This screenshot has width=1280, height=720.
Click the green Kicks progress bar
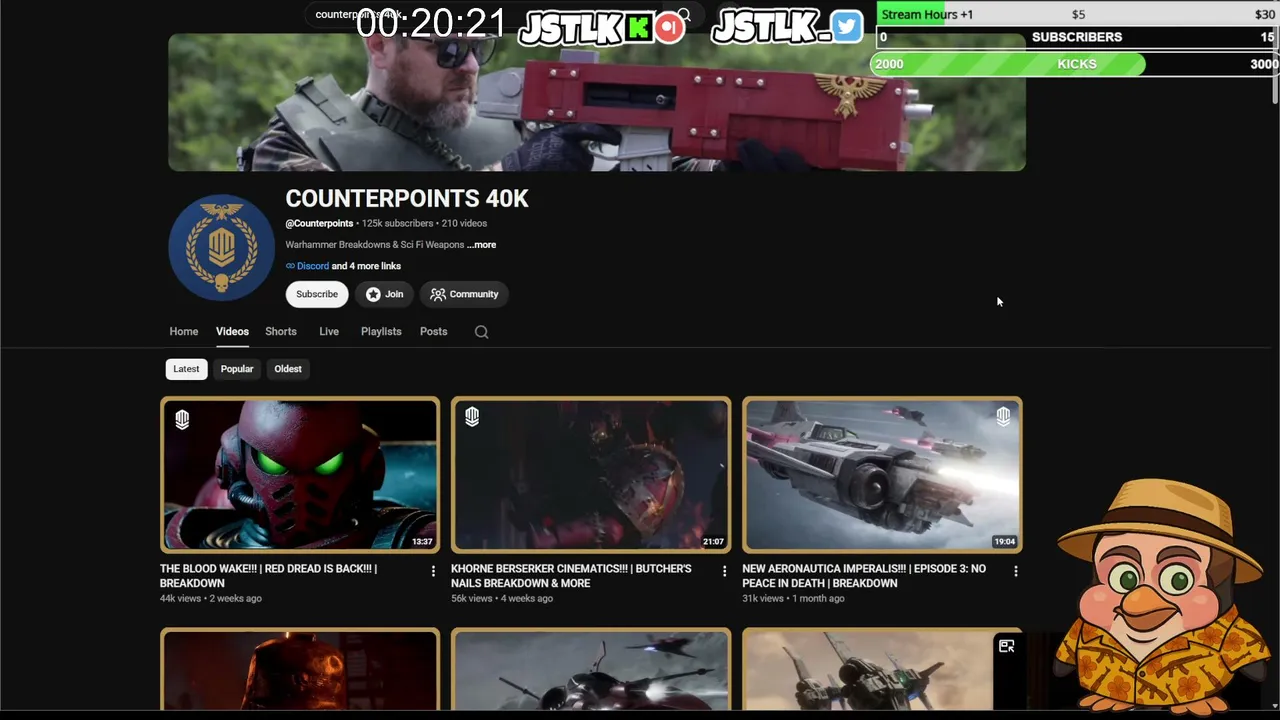coord(1008,64)
